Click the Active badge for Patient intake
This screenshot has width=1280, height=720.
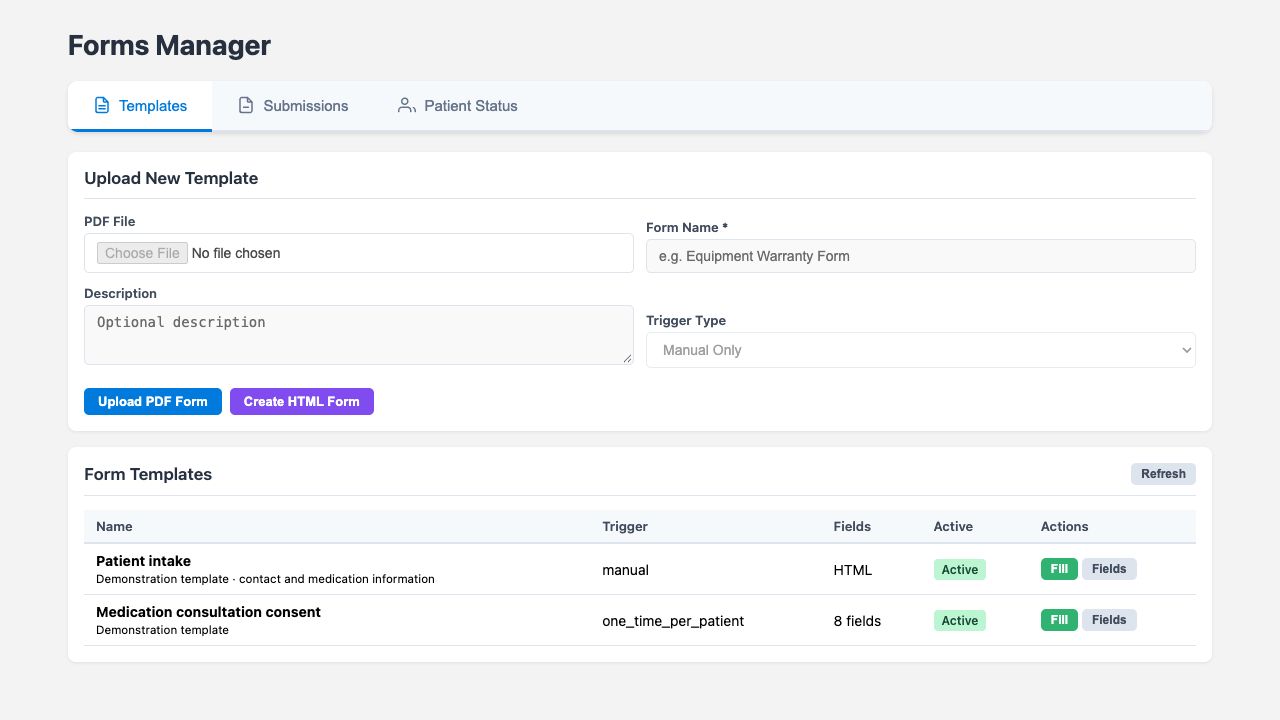[x=960, y=569]
